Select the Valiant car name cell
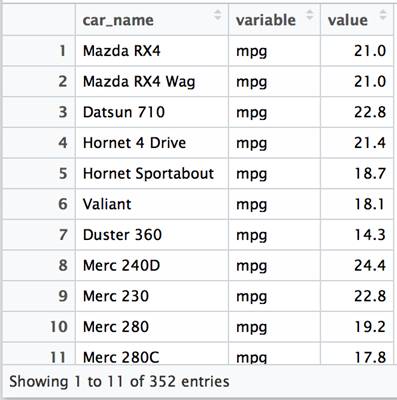This screenshot has width=397, height=400. (x=152, y=204)
